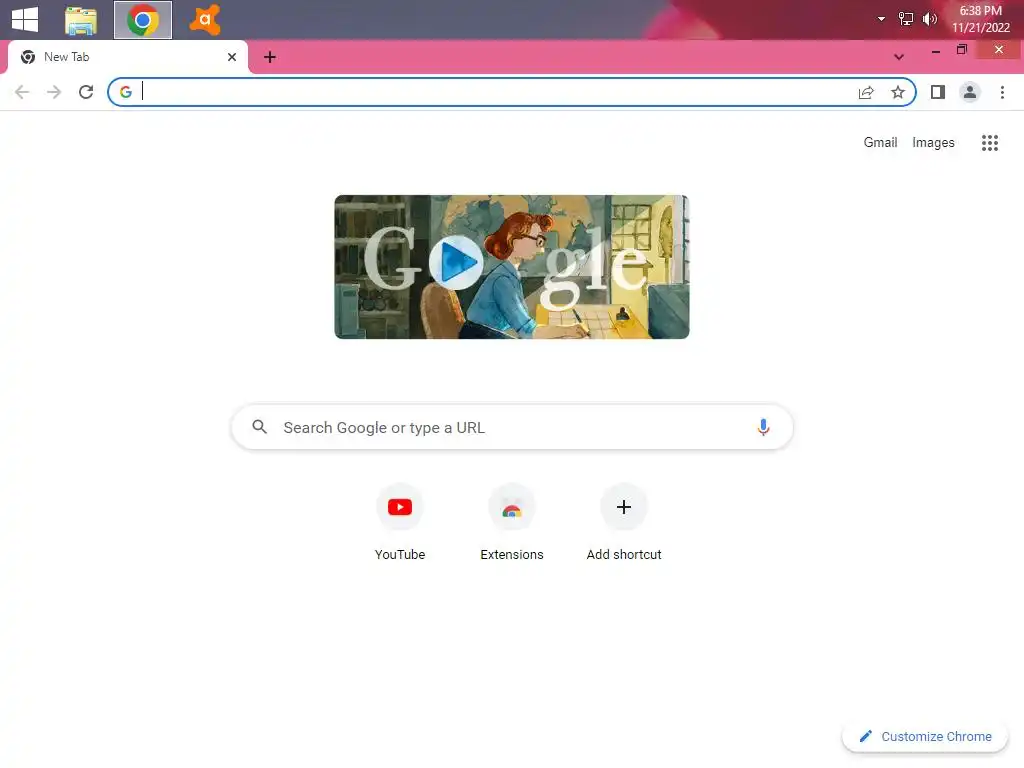Click Customize Chrome button

(x=925, y=737)
